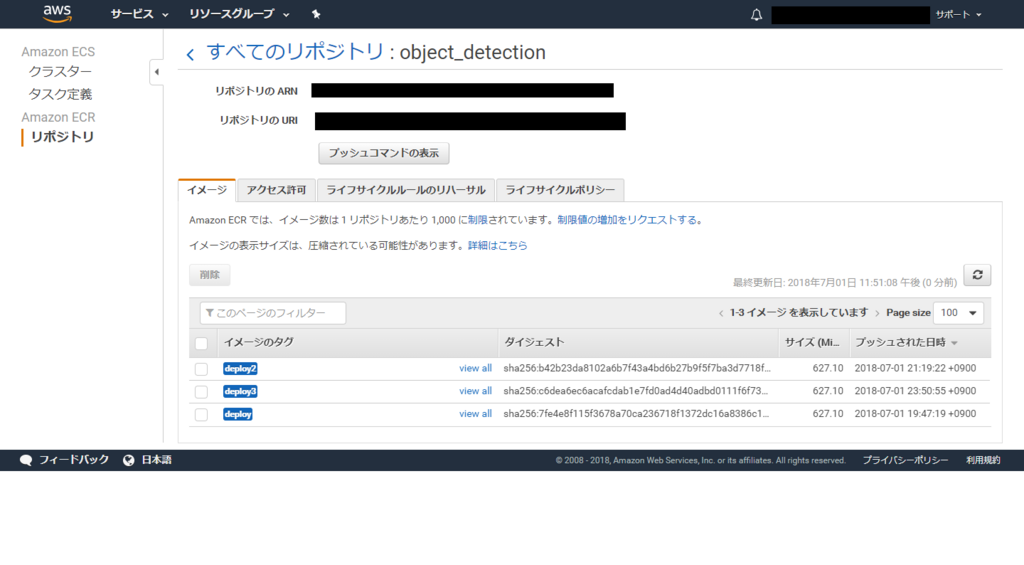Go back using the left chevron icon

coord(190,54)
